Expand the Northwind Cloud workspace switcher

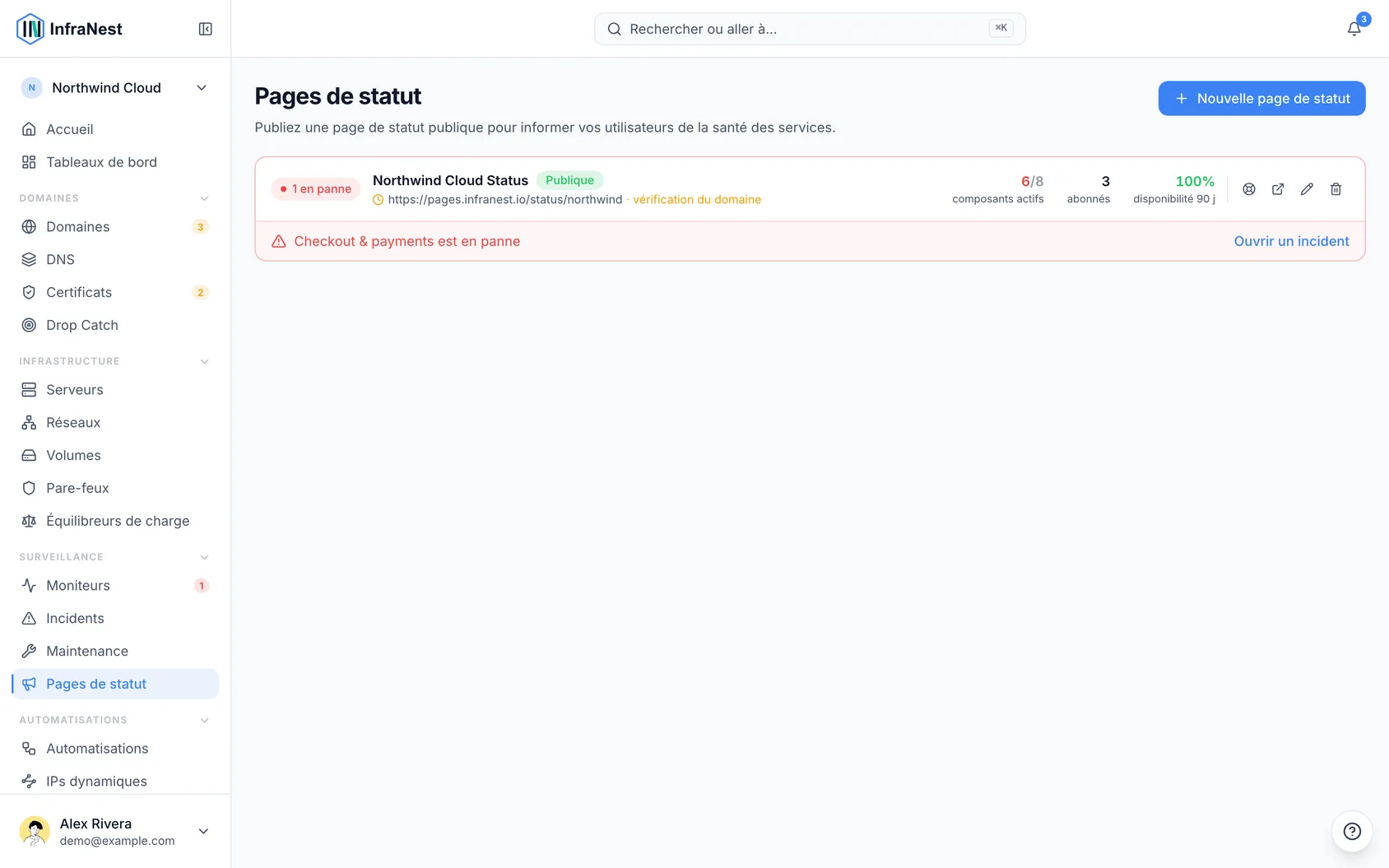115,88
